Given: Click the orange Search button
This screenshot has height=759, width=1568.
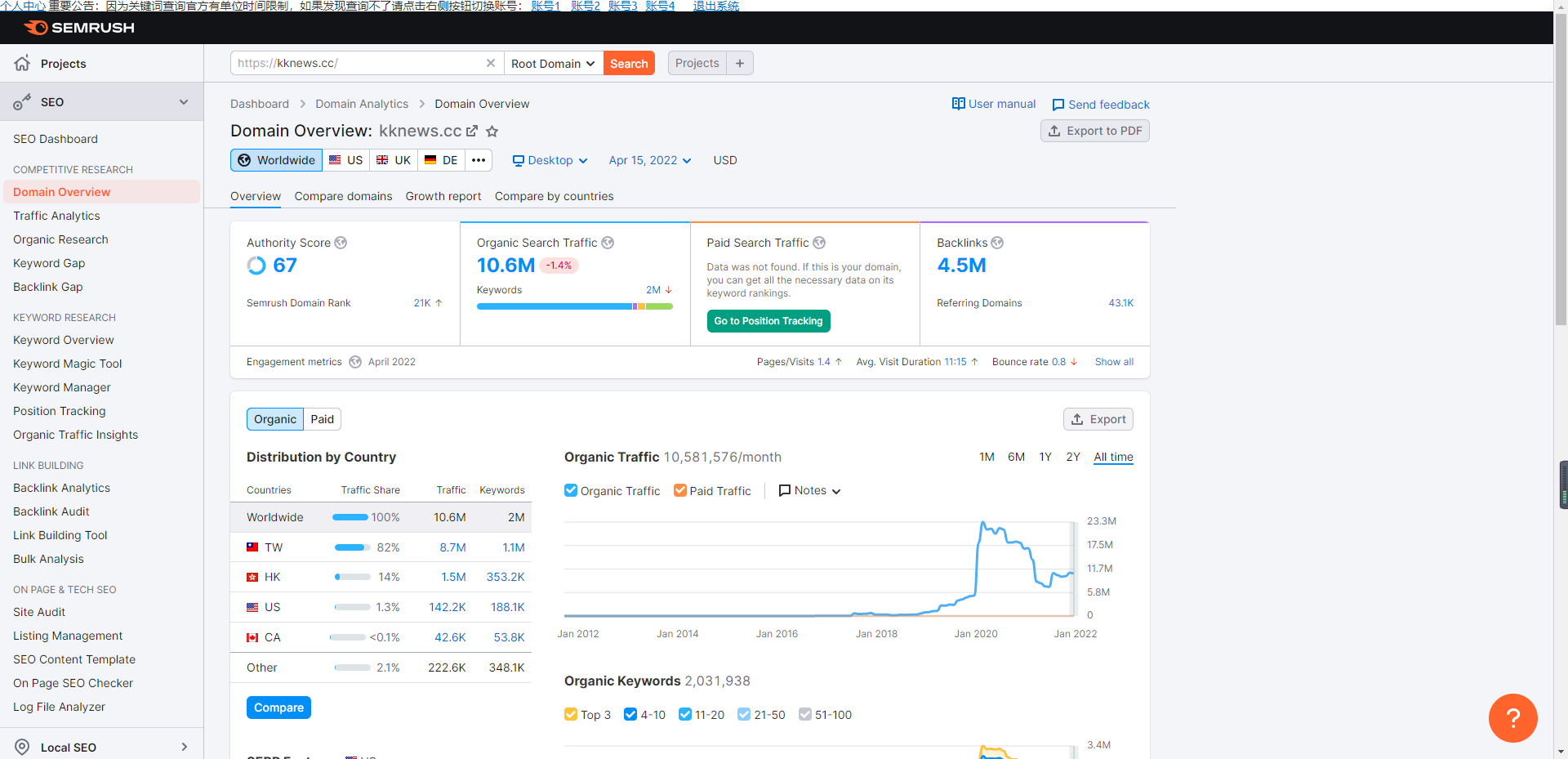Looking at the screenshot, I should (629, 63).
